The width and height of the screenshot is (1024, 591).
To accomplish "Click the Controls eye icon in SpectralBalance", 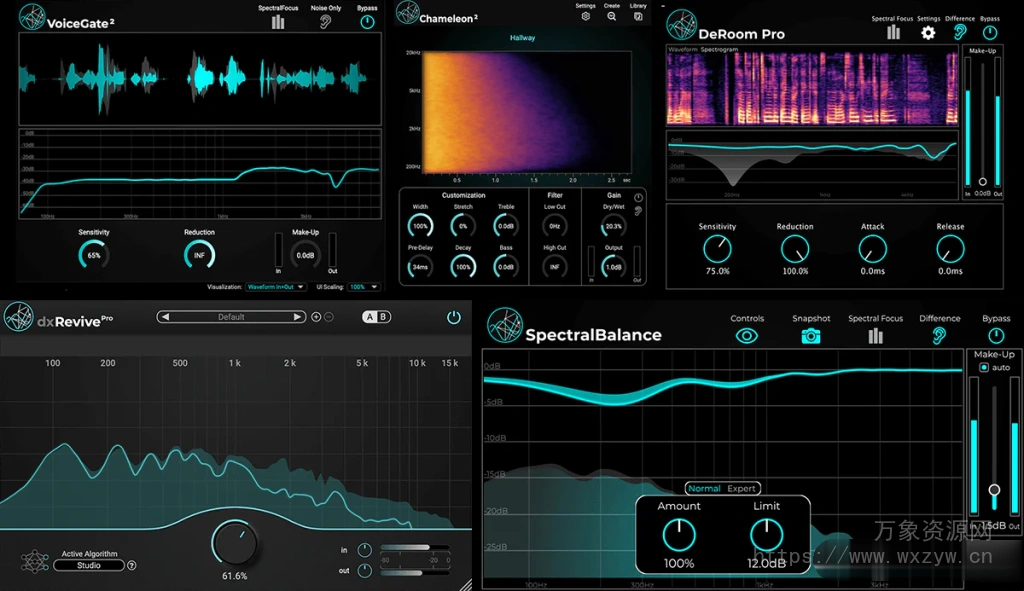I will tap(746, 336).
